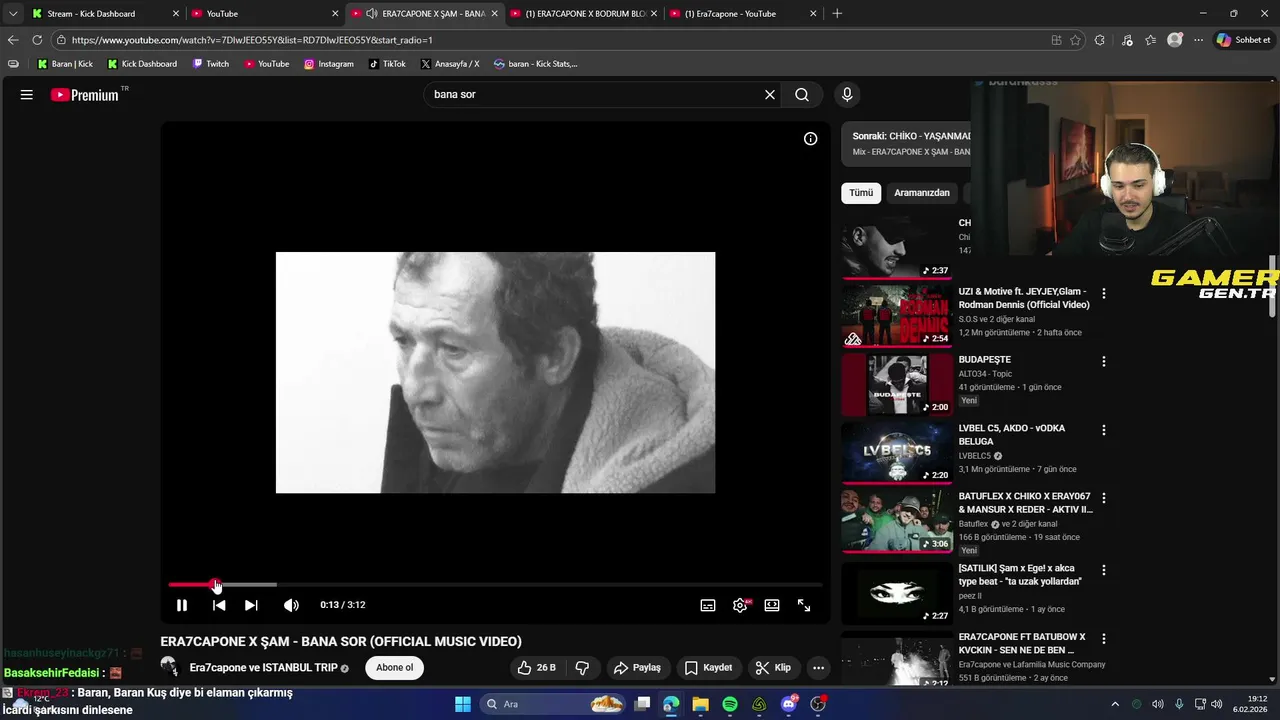
Task: Open options for SEN NE DE BEN video
Action: [x=1104, y=638]
